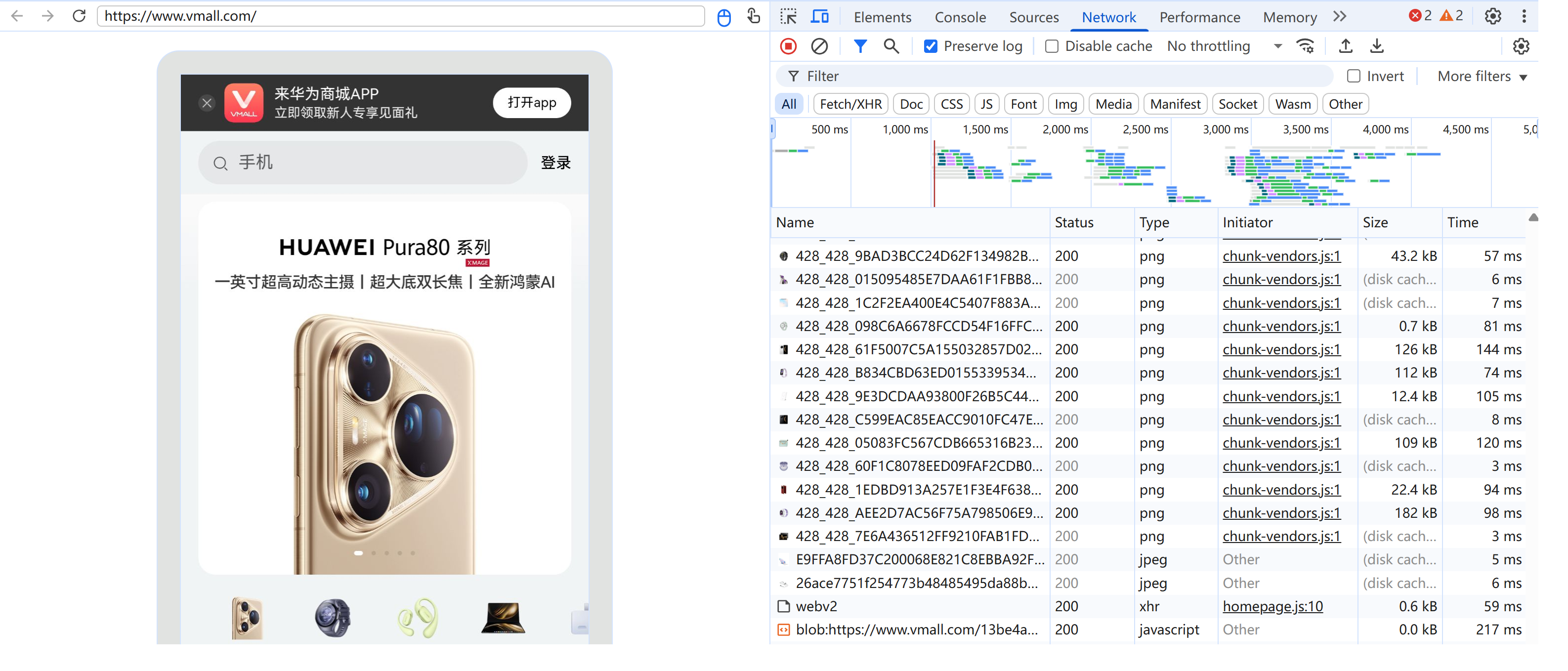1568x671 pixels.
Task: Click the browser forward arrow
Action: click(47, 16)
